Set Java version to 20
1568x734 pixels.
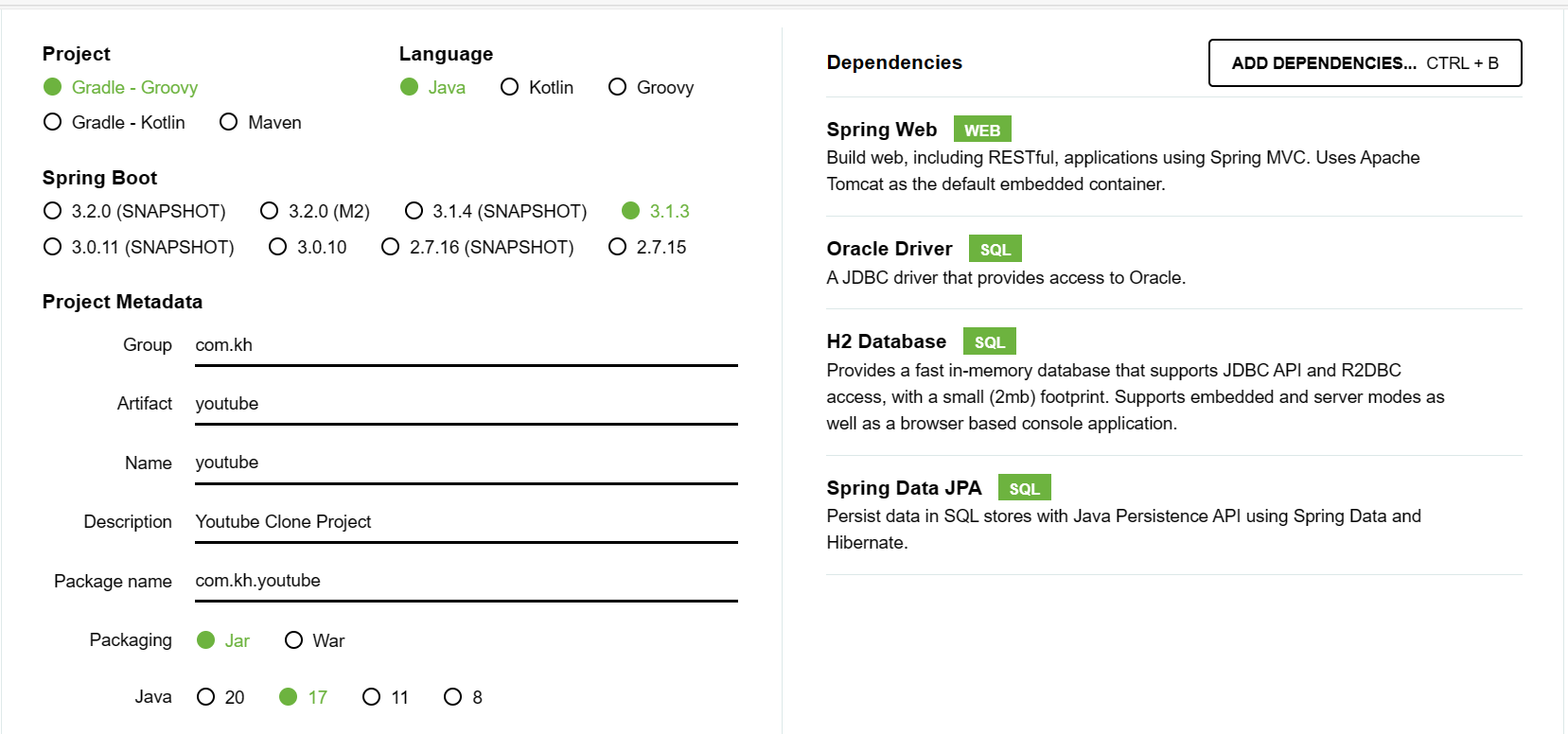tap(206, 697)
